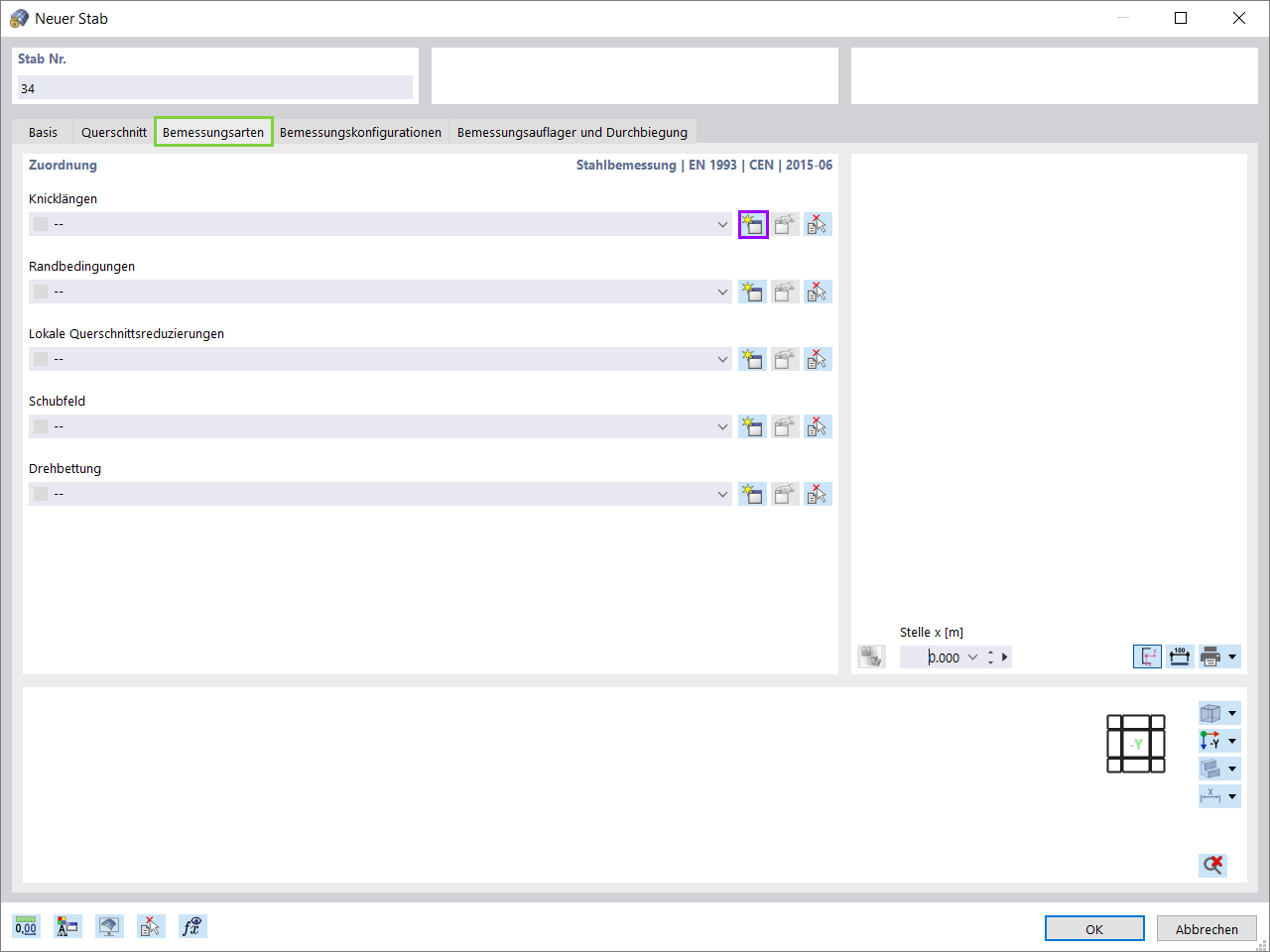Edit Lokale Querschnittsreduzierungen entry icon
Screen dimensions: 1270x952
coord(786,360)
